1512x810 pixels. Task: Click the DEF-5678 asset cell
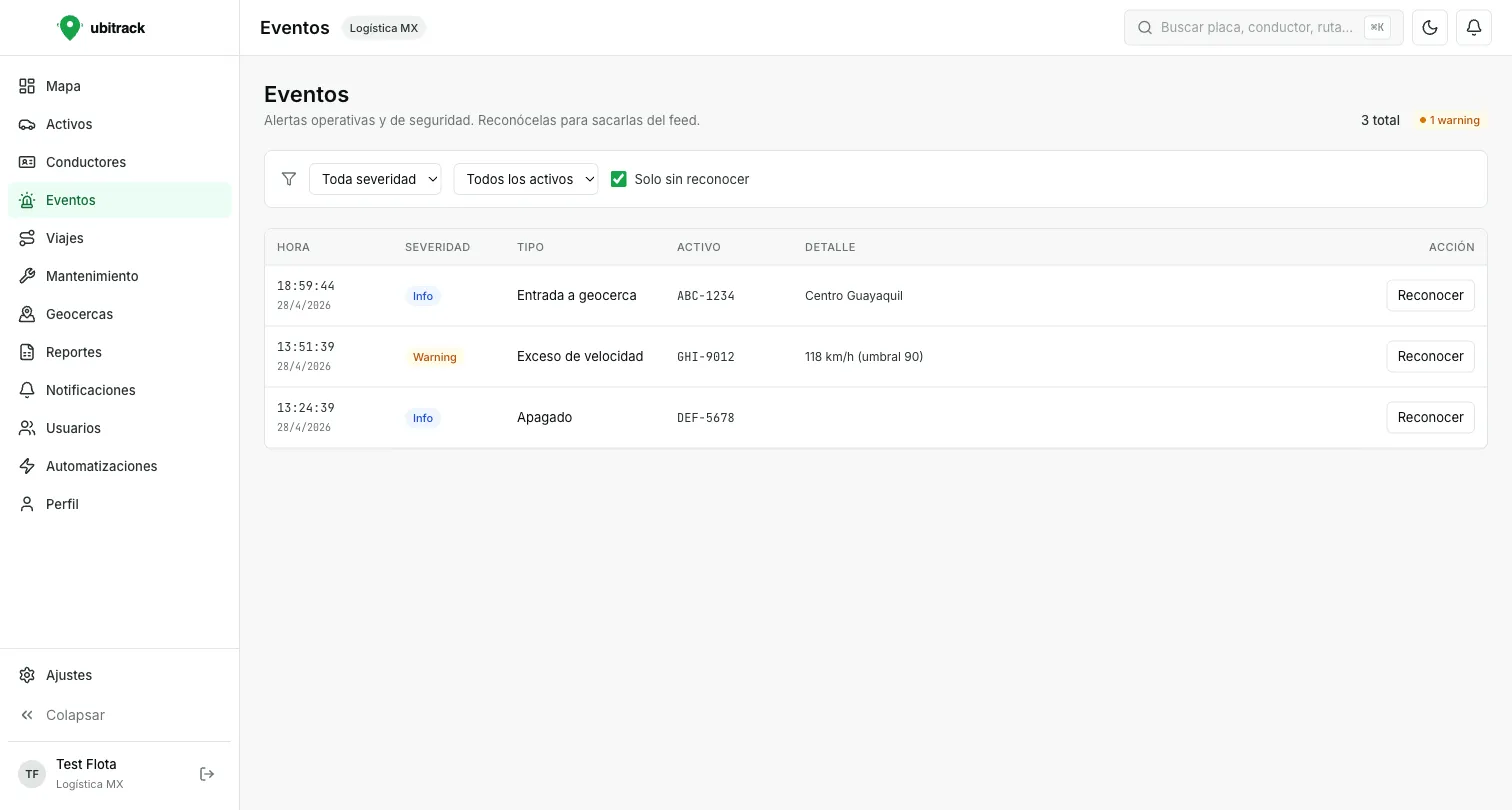point(706,418)
